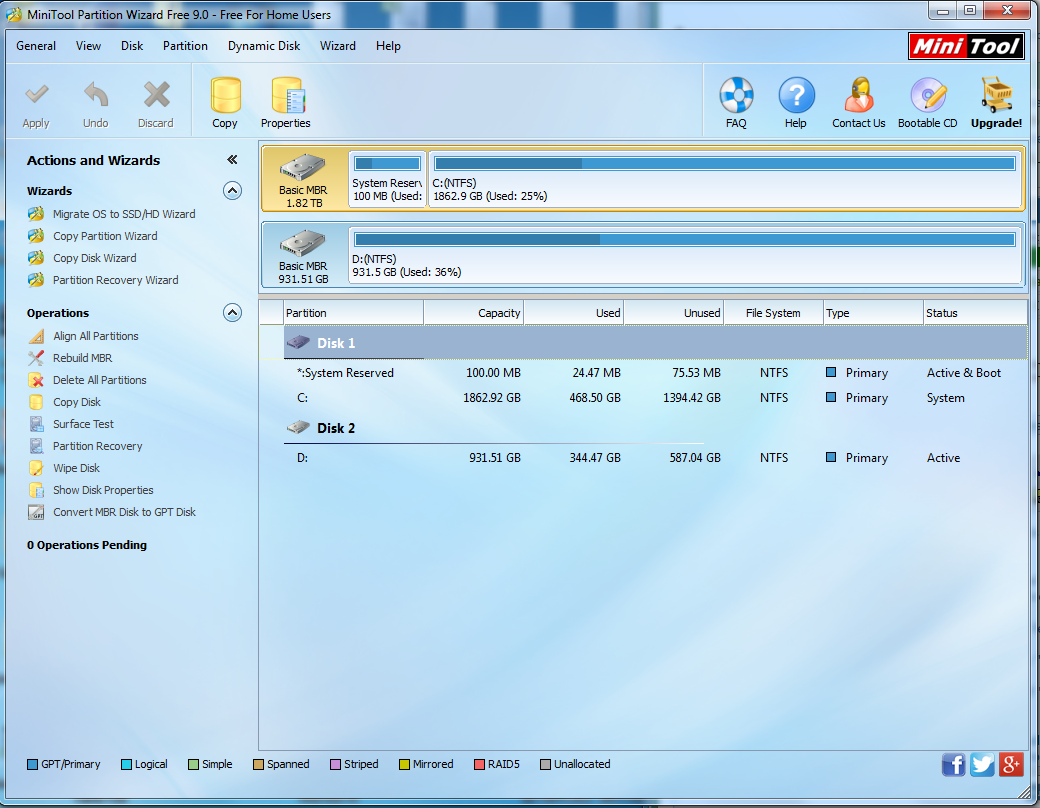Open the Google Plus share icon
Viewport: 1040px width, 808px height.
tap(1011, 764)
